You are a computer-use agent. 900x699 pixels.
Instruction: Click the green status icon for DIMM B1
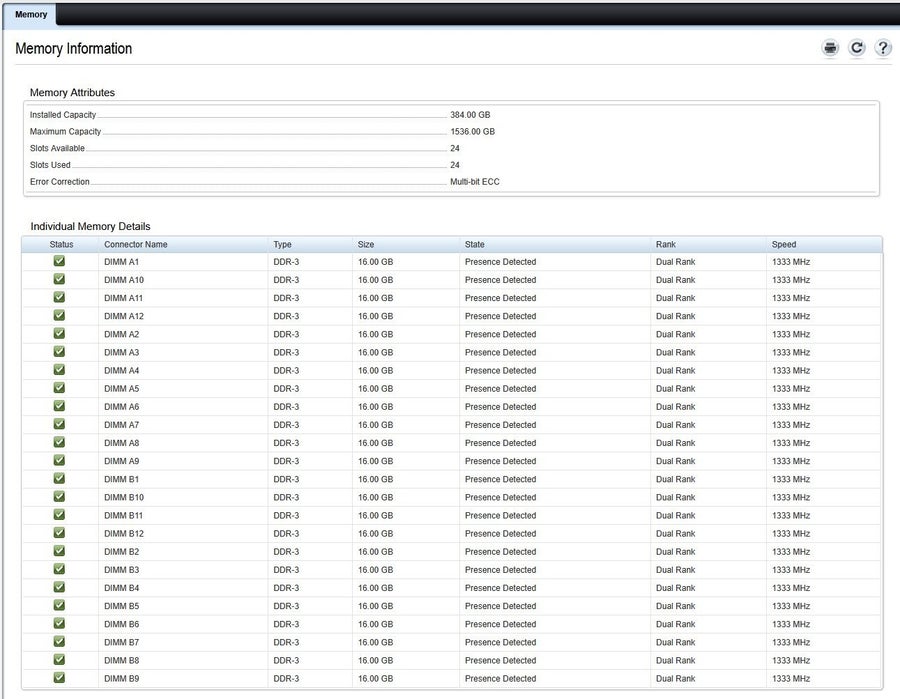coord(59,479)
